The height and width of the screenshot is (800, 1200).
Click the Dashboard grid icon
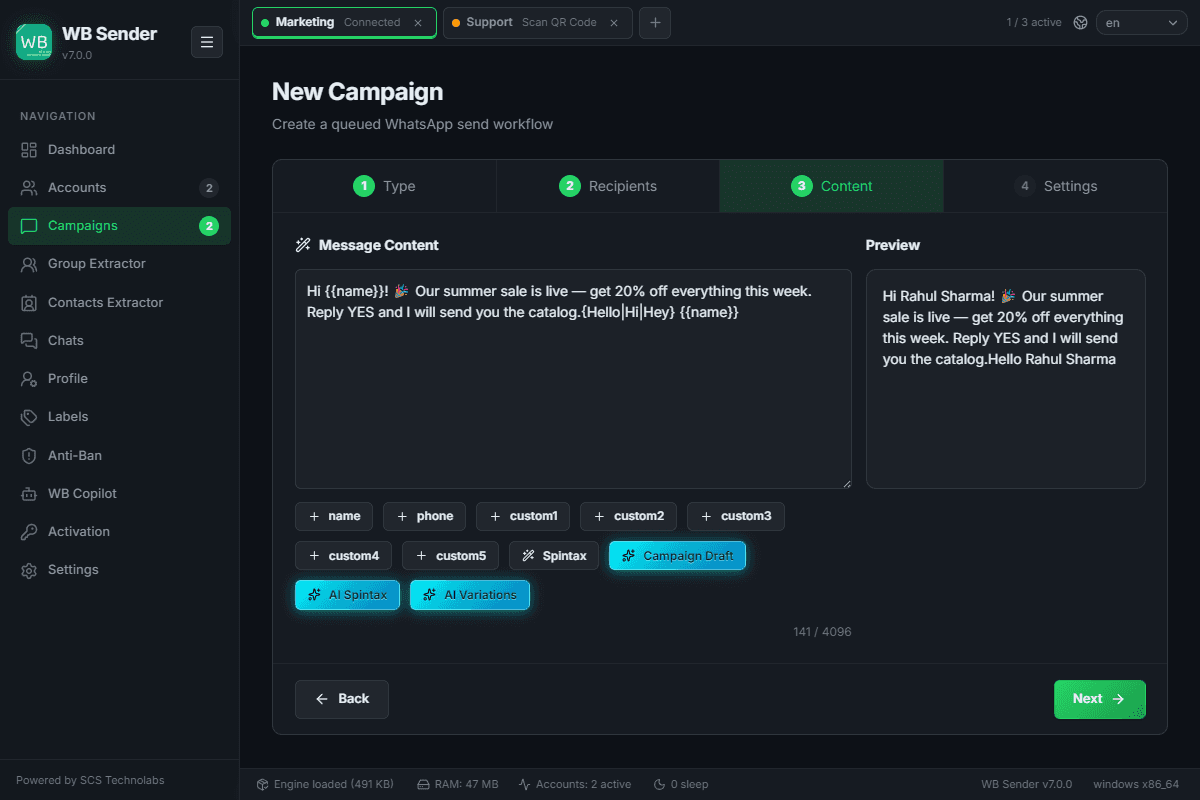click(x=29, y=150)
